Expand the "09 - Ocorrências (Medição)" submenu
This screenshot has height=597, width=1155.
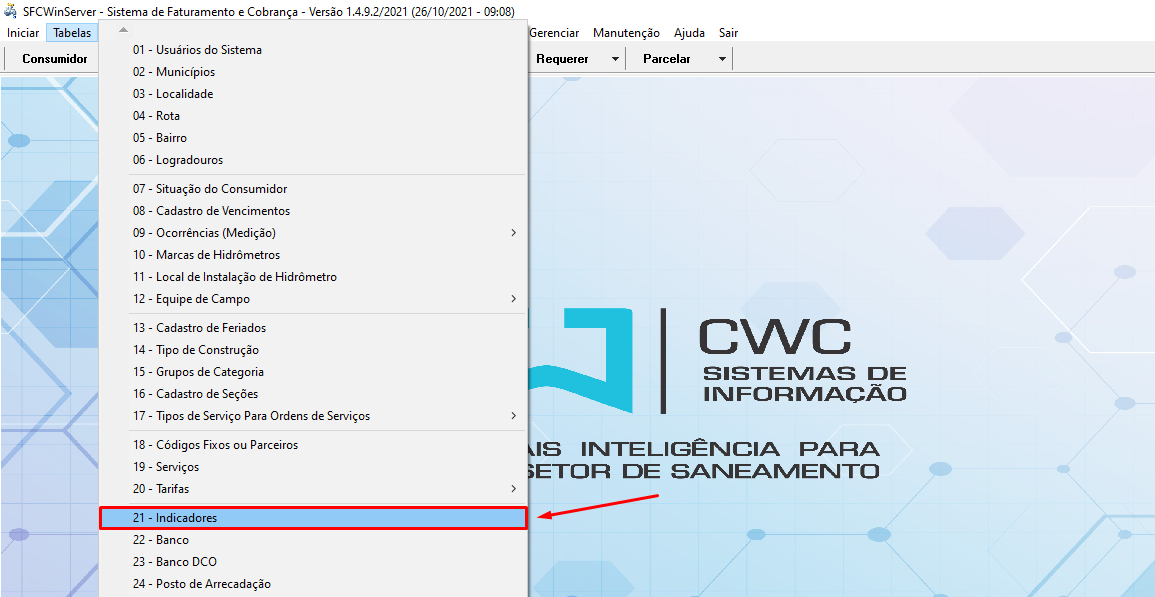pos(513,232)
